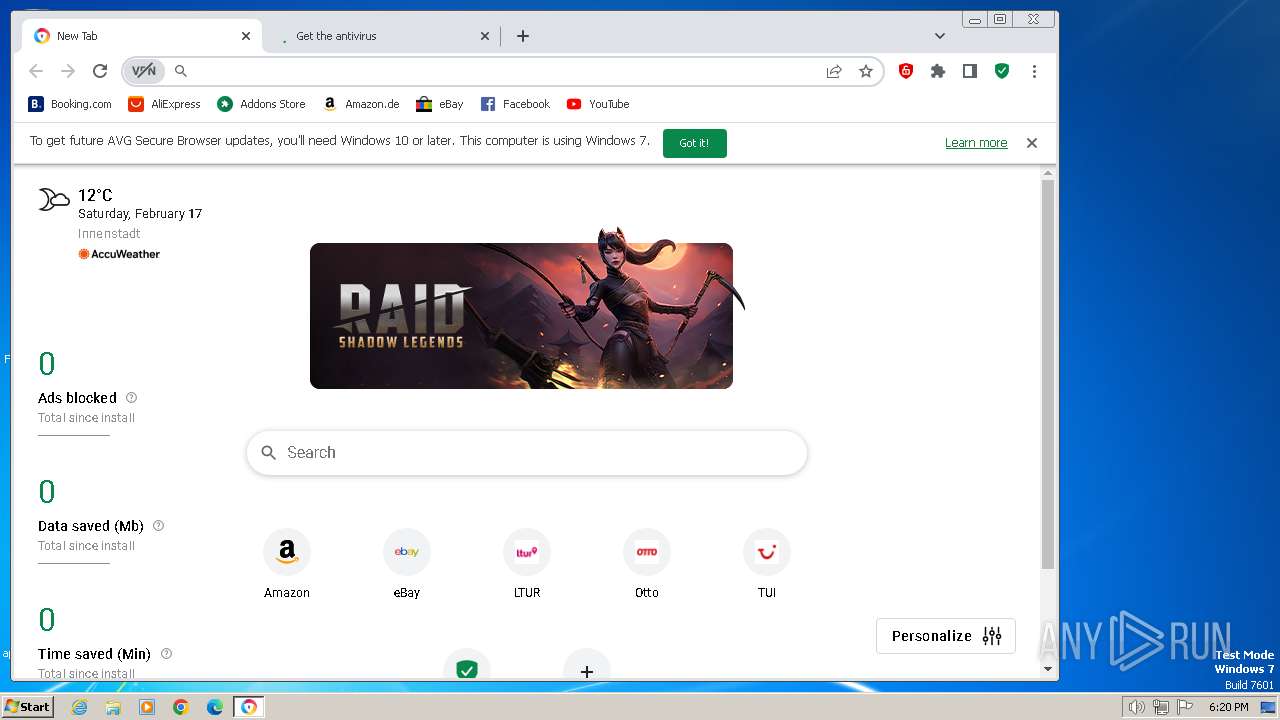Toggle the VPN button in address bar
Viewport: 1280px width, 720px height.
[143, 71]
